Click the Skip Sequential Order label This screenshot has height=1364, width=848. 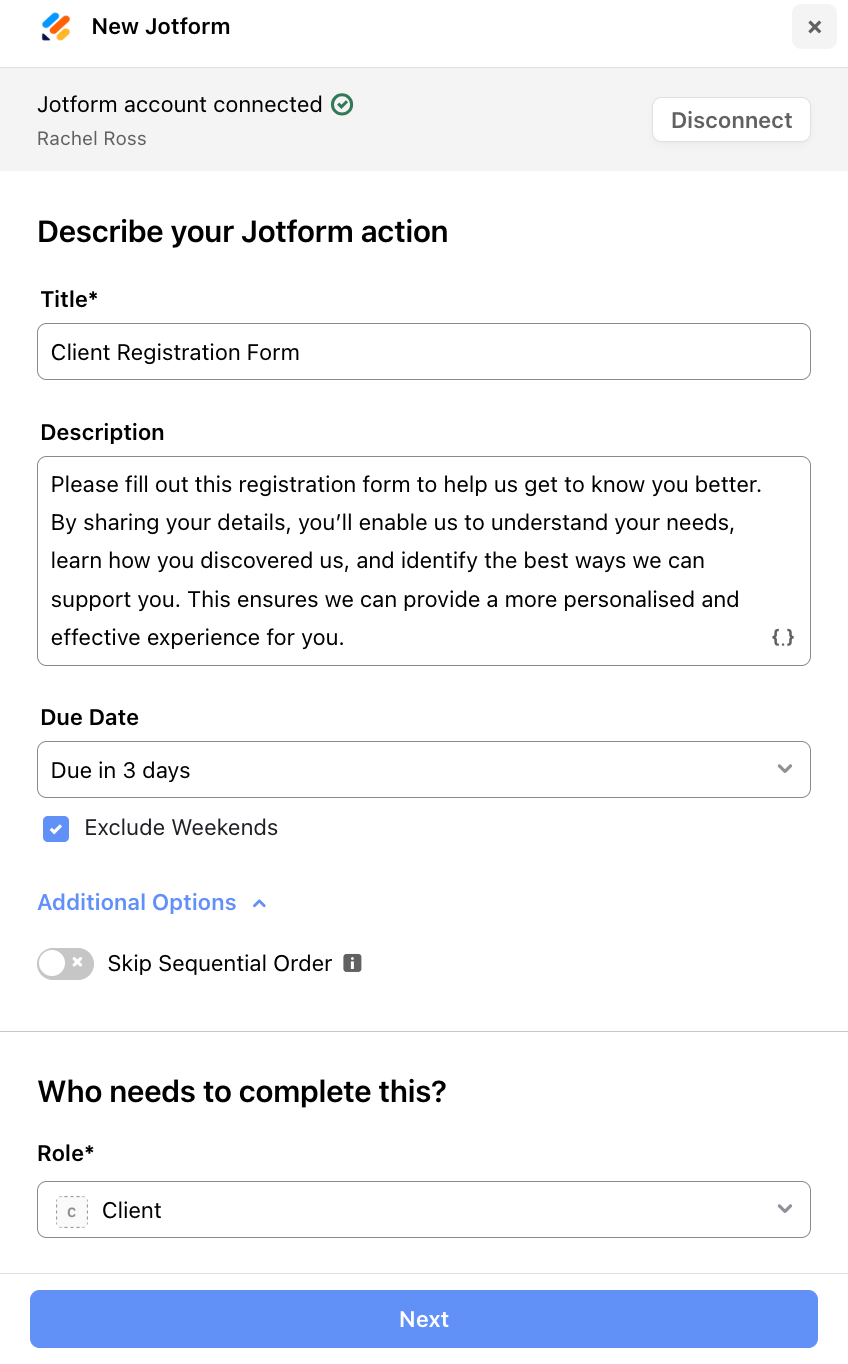point(220,964)
